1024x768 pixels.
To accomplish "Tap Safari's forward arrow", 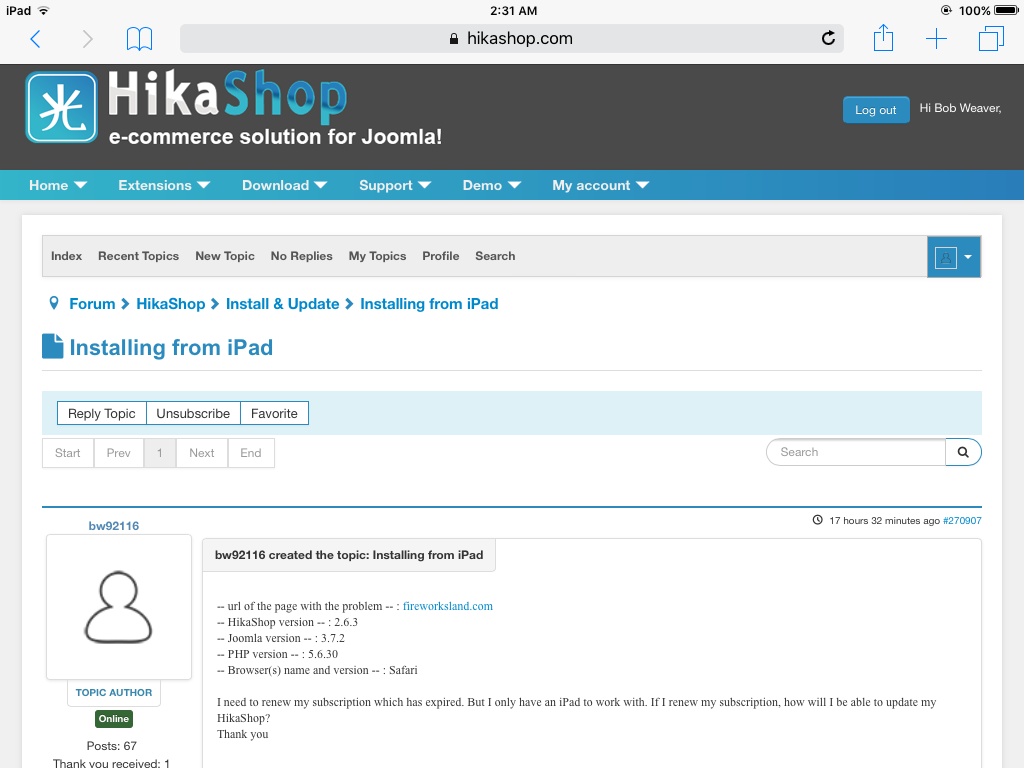I will tap(88, 39).
